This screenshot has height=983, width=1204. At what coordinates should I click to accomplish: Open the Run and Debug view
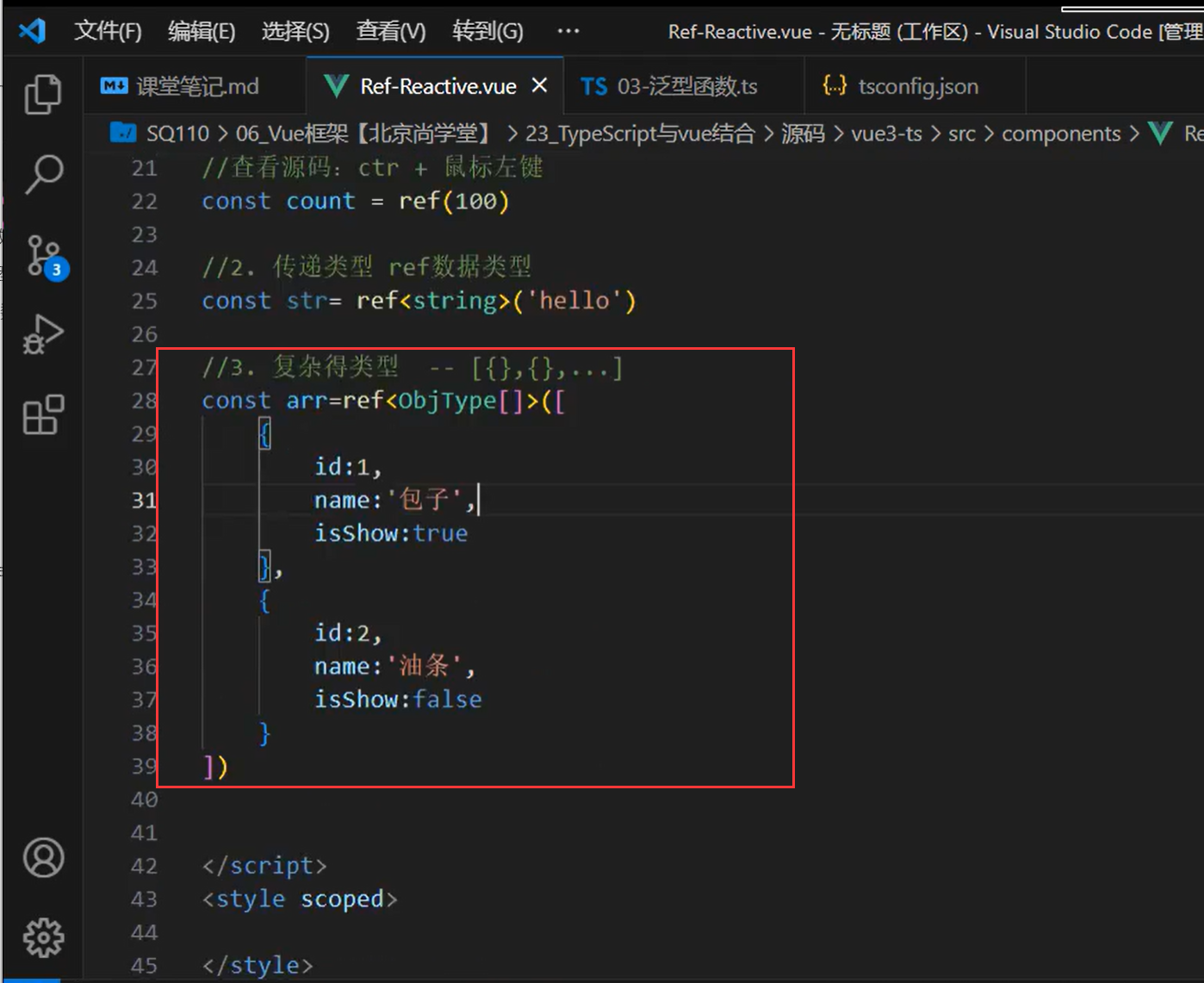pyautogui.click(x=43, y=336)
